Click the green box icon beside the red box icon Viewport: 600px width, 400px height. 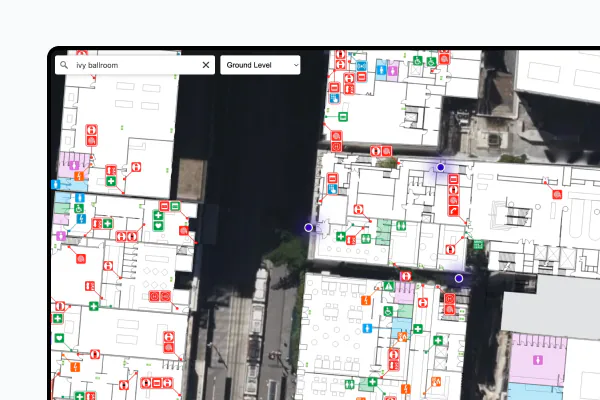pyautogui.click(x=175, y=206)
